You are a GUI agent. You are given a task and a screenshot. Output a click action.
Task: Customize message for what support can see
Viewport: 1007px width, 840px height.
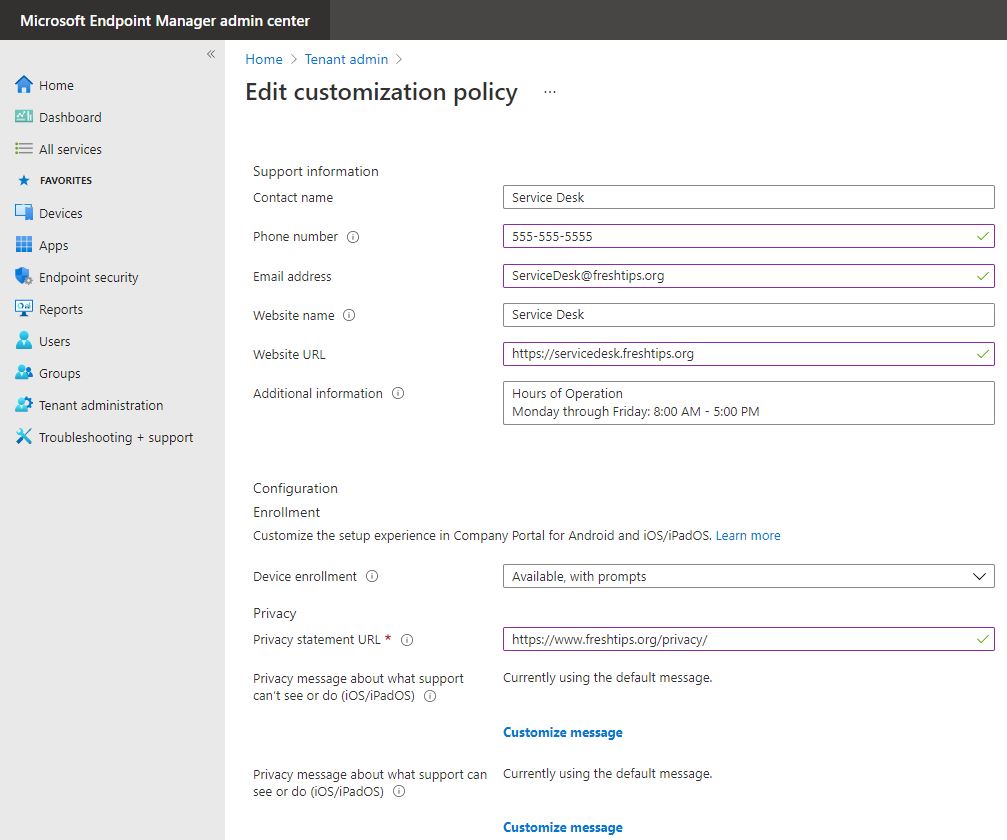(x=563, y=827)
